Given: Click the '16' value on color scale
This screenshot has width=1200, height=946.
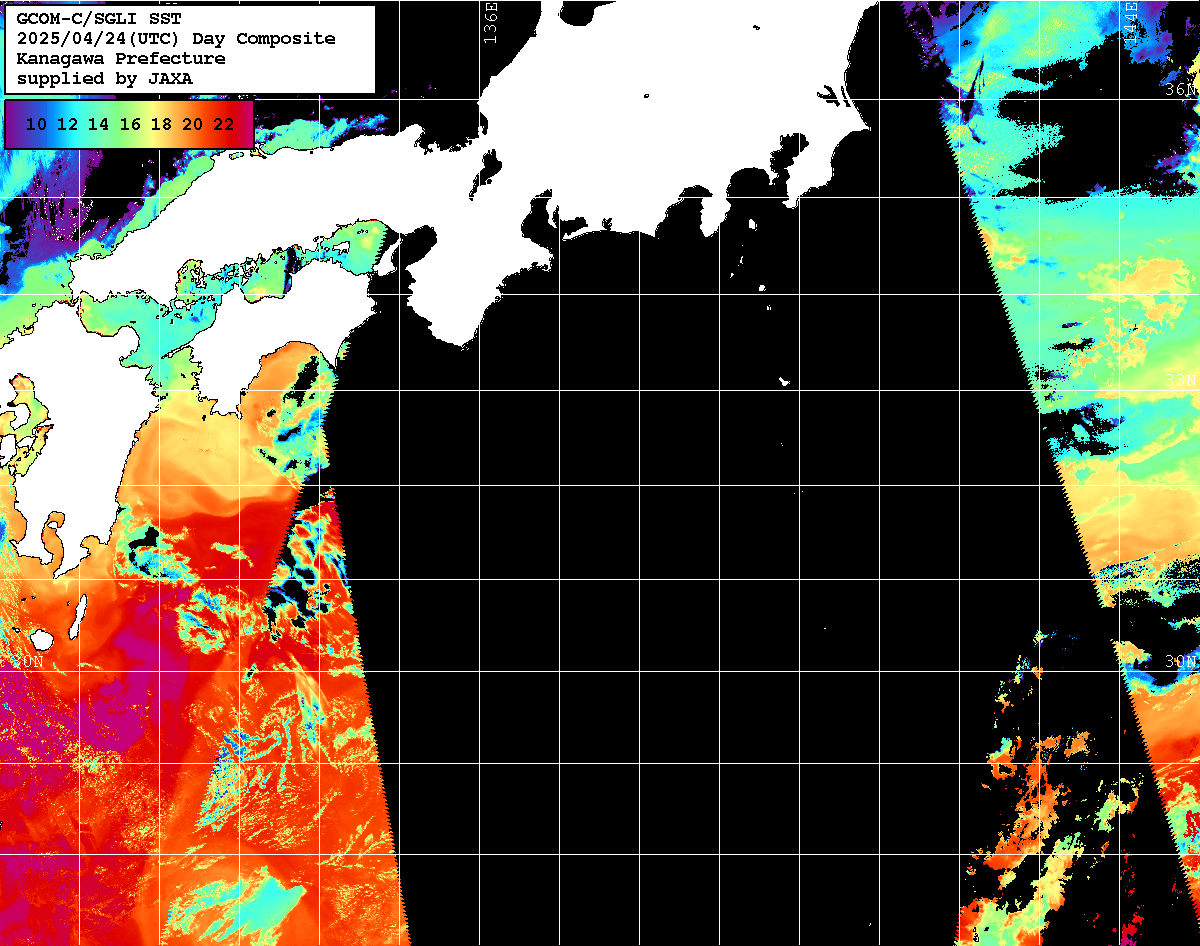Looking at the screenshot, I should (130, 124).
